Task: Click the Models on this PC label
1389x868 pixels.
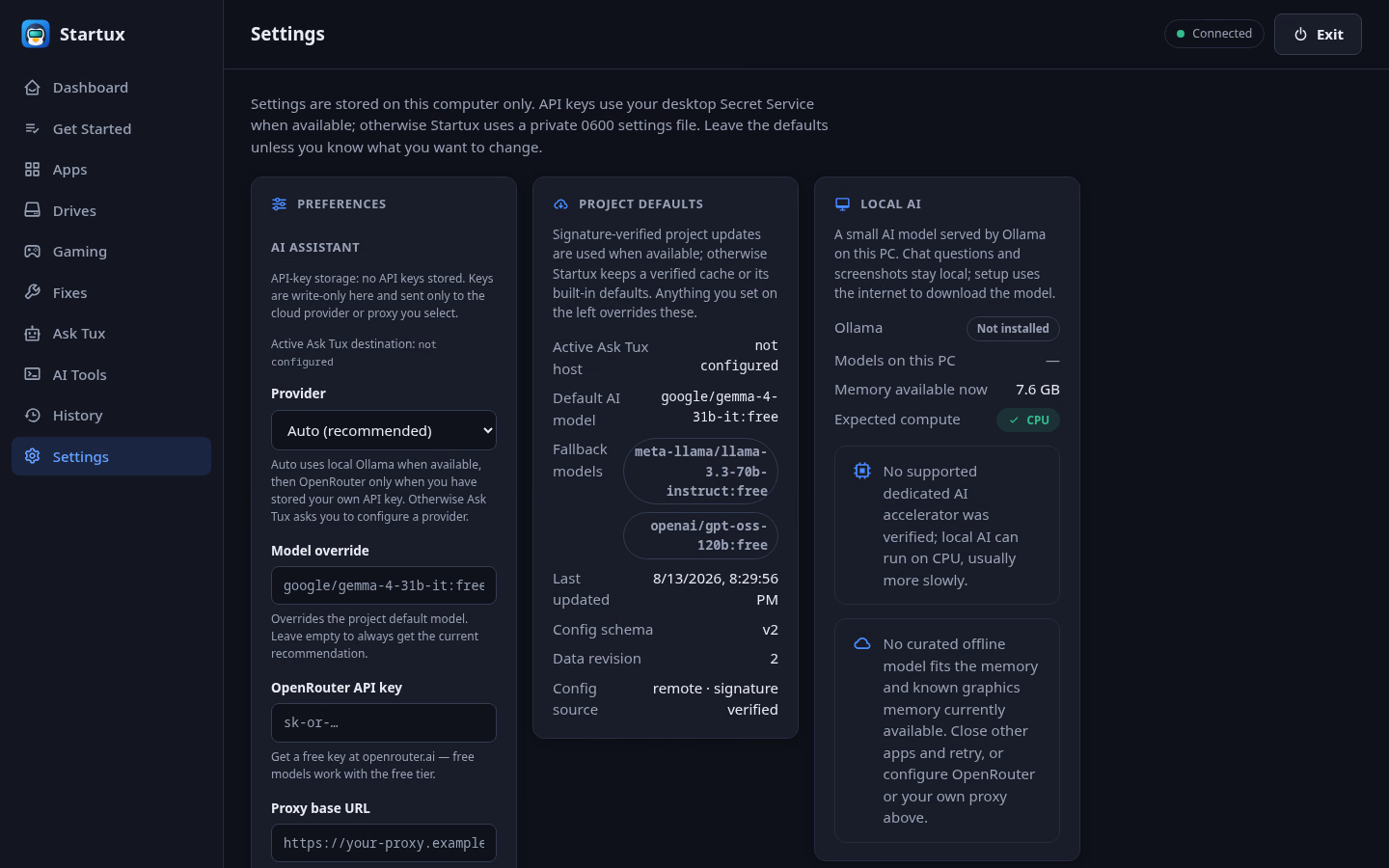Action: pos(895,361)
